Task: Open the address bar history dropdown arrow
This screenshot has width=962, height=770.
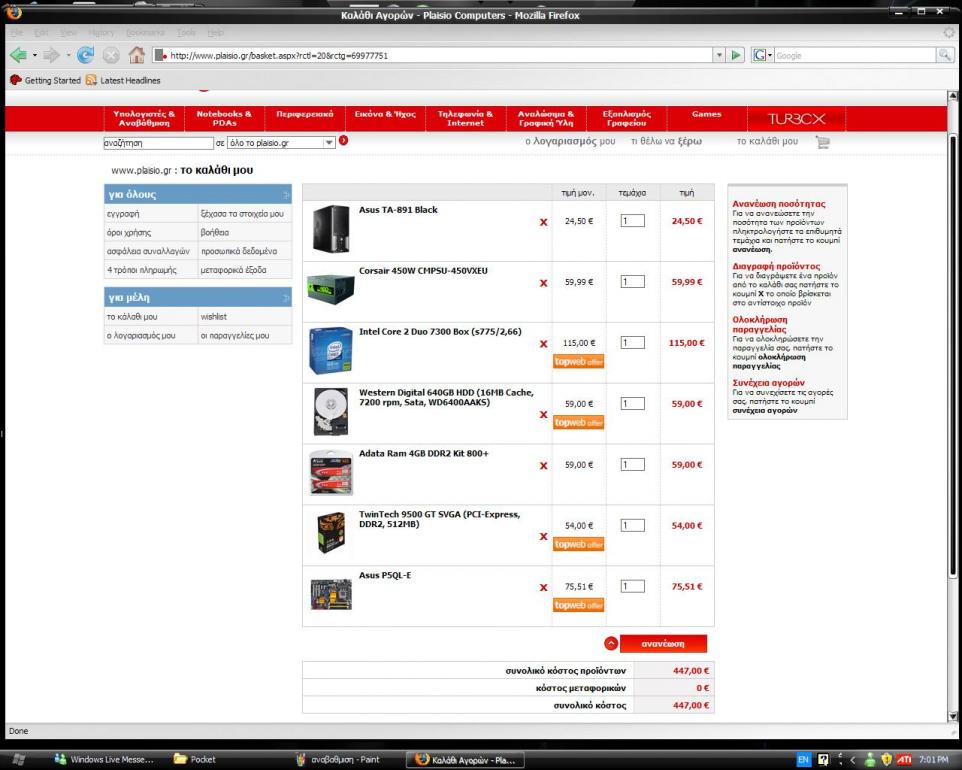Action: (x=719, y=55)
